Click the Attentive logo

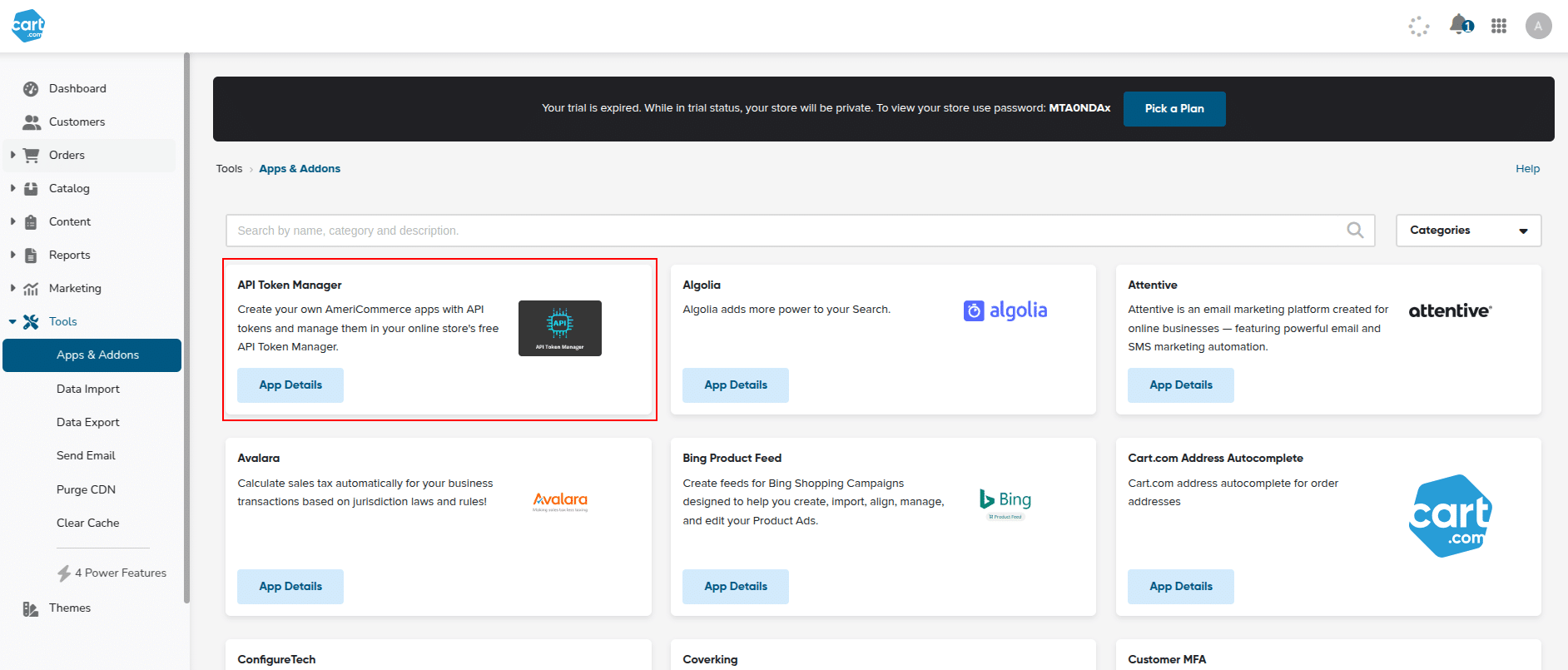1450,310
